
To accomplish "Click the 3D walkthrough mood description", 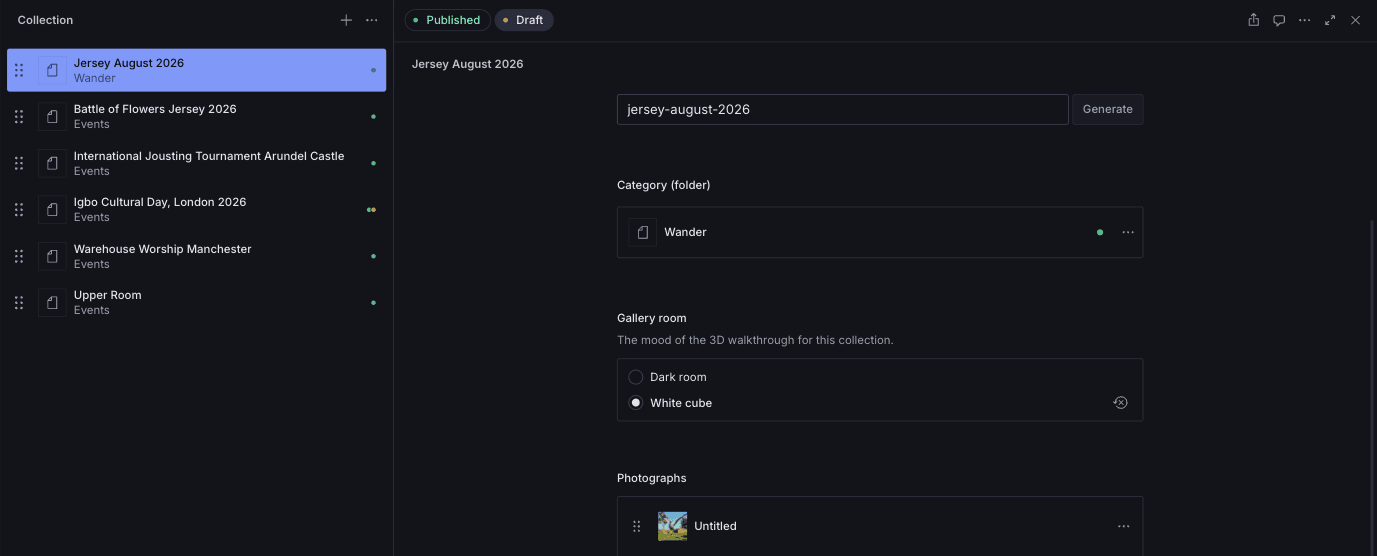I will click(755, 340).
